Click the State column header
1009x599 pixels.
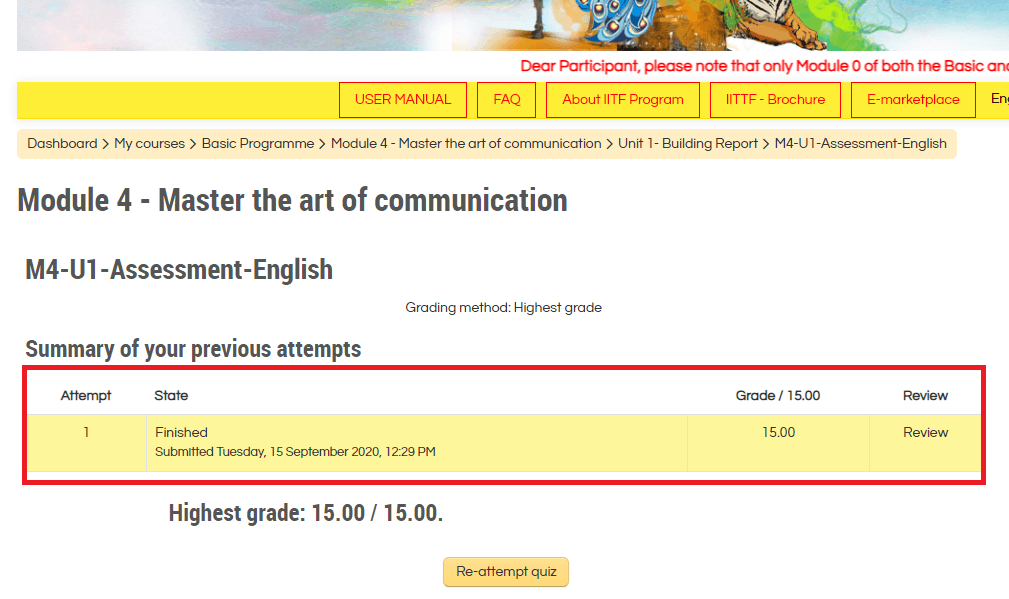click(171, 396)
